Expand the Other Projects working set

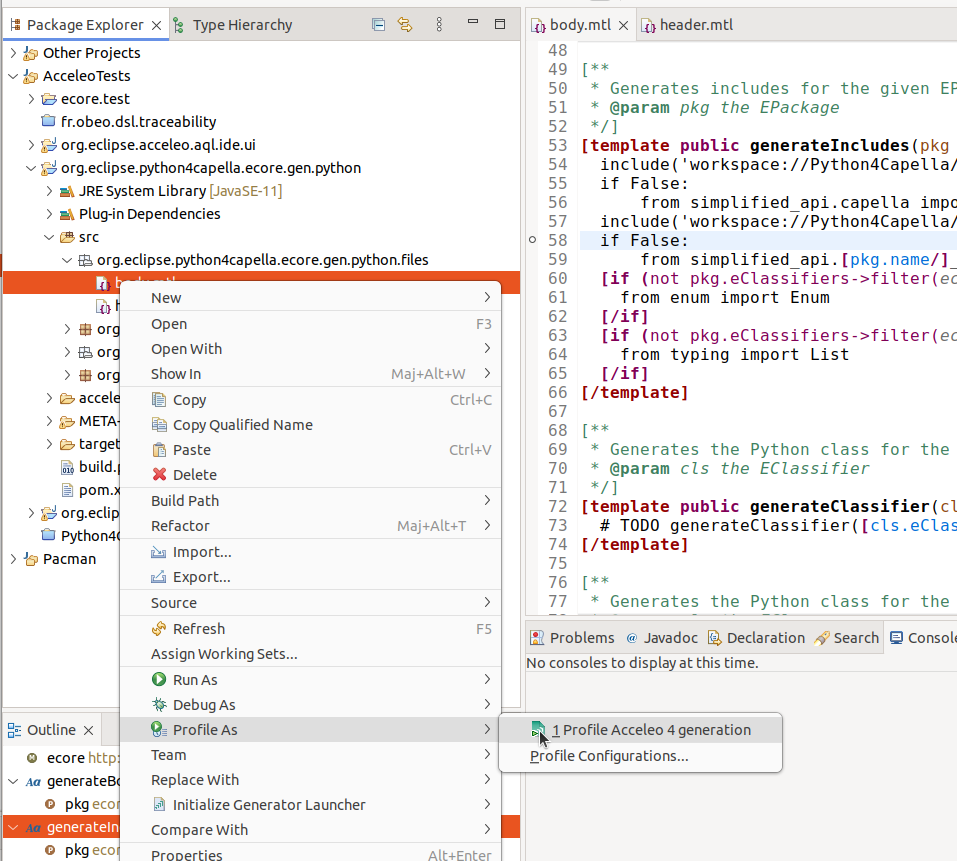point(13,53)
